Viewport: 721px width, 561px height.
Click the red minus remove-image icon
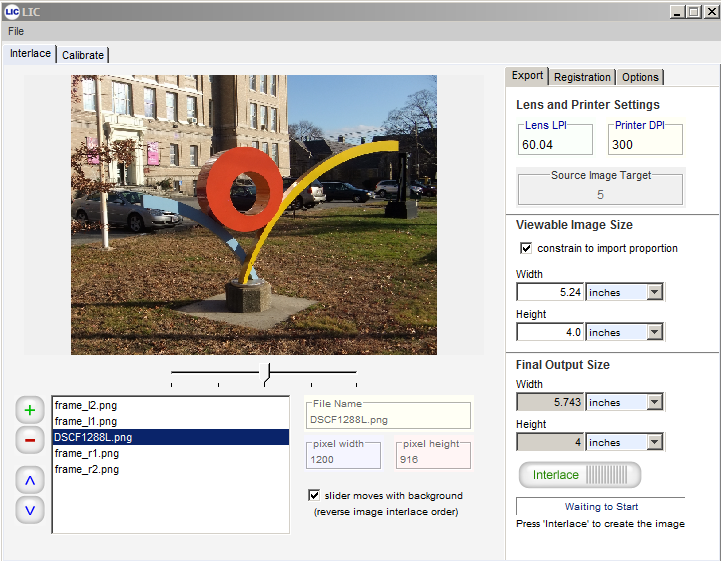[x=30, y=440]
